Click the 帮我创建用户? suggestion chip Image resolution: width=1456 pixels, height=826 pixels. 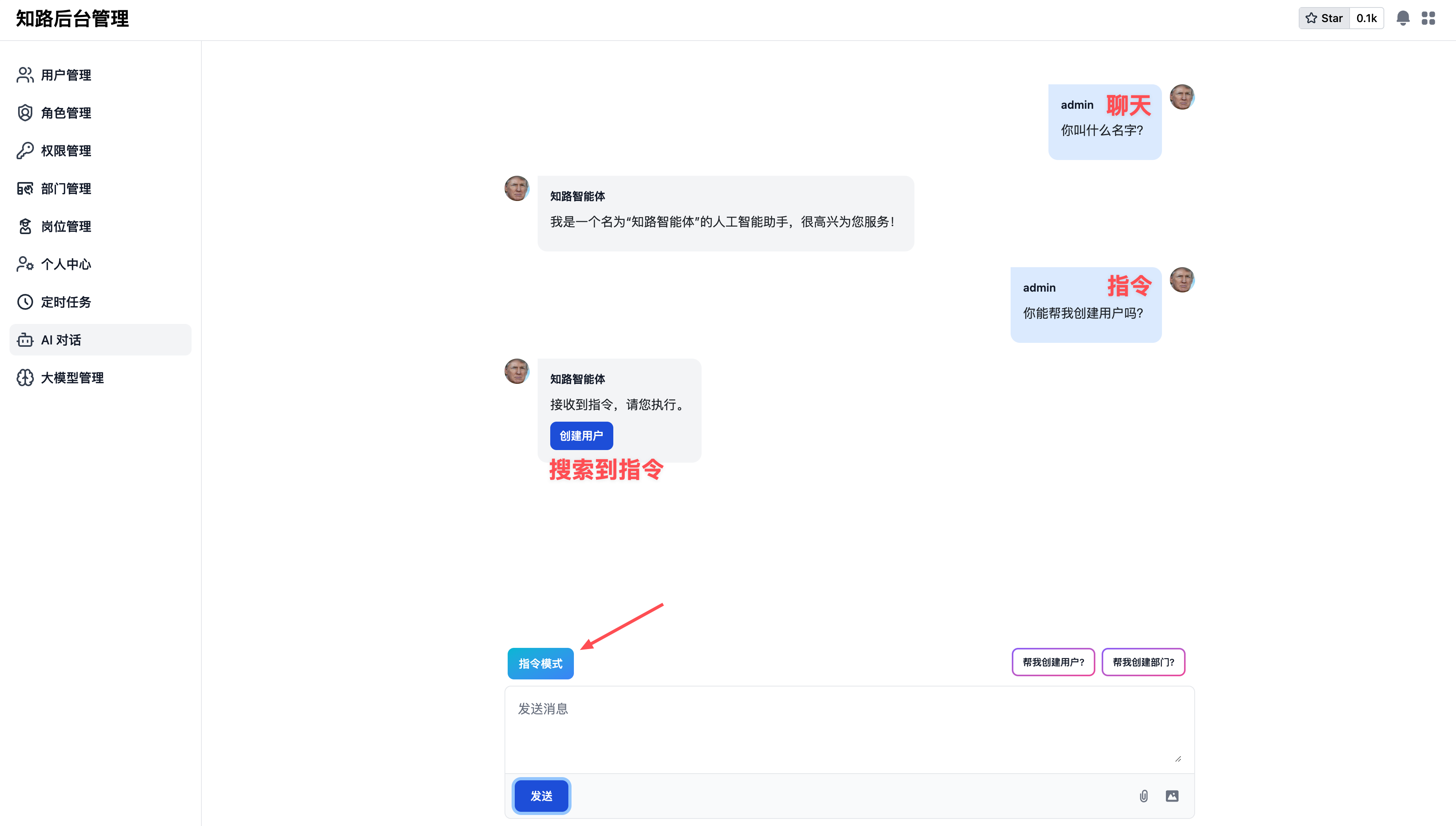coord(1052,662)
